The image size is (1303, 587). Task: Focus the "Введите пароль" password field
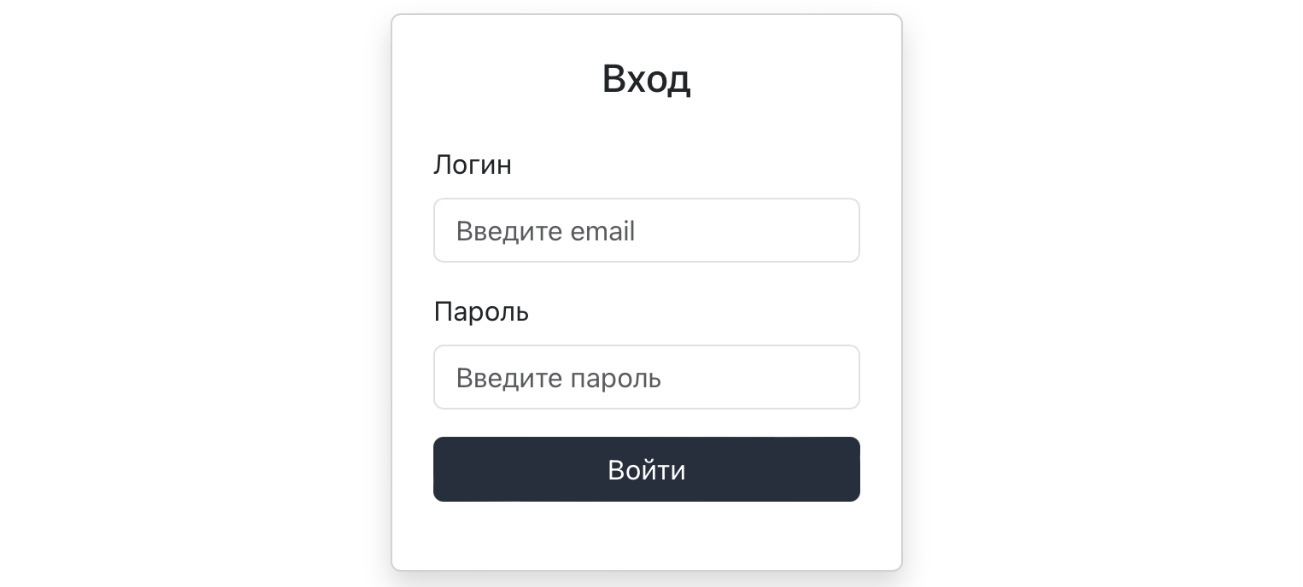coord(646,378)
